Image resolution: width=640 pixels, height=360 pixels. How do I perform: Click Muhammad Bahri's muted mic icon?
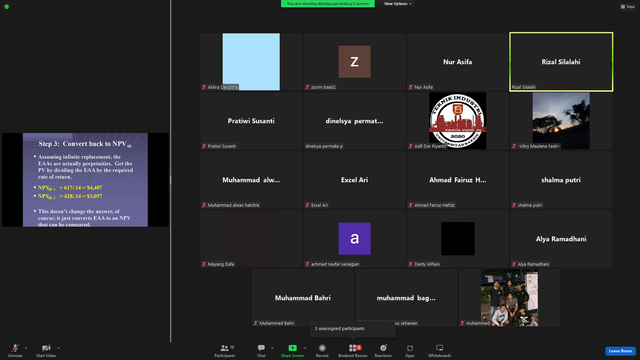256,323
